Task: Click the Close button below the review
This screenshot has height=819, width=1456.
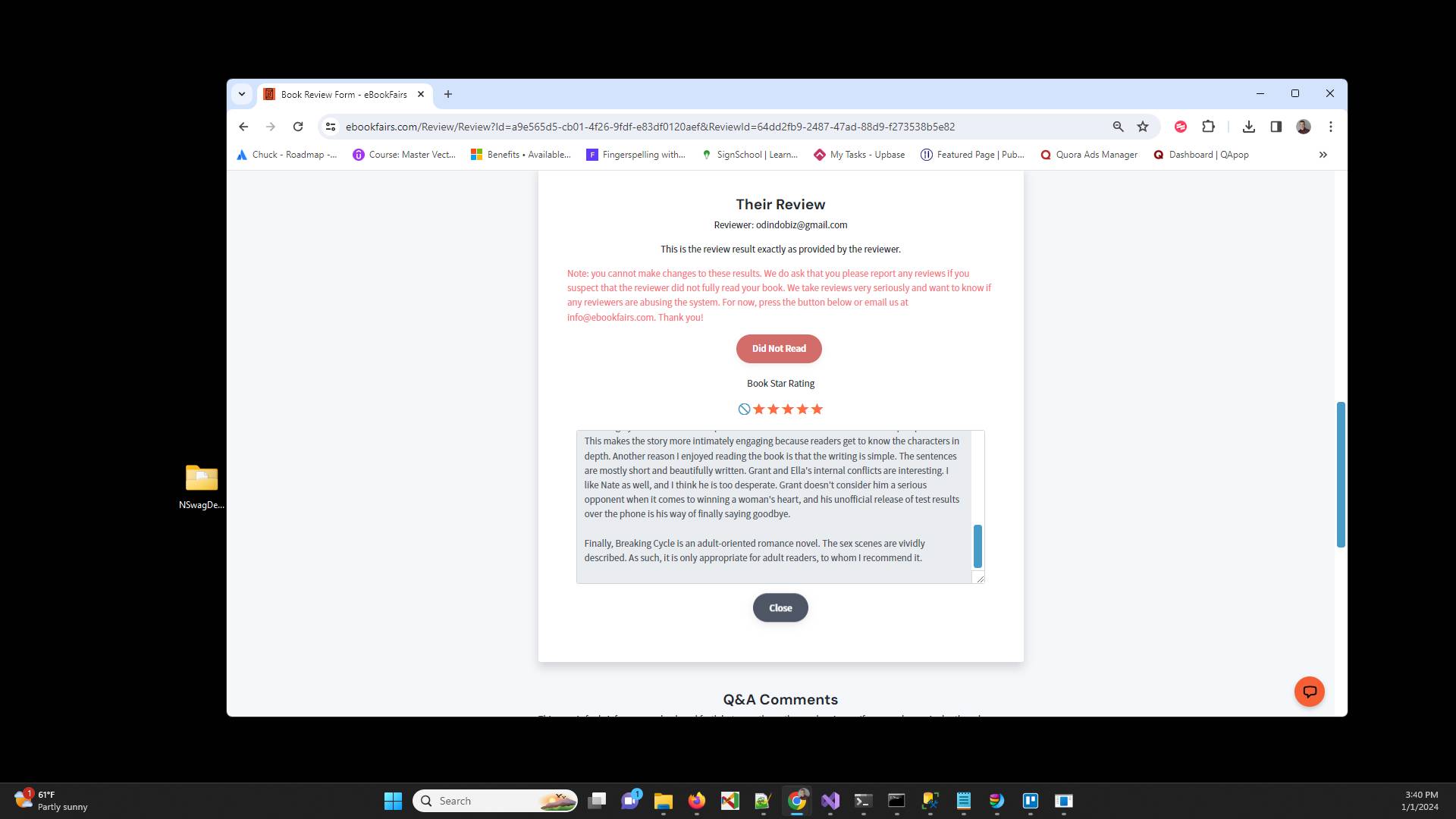Action: (780, 607)
